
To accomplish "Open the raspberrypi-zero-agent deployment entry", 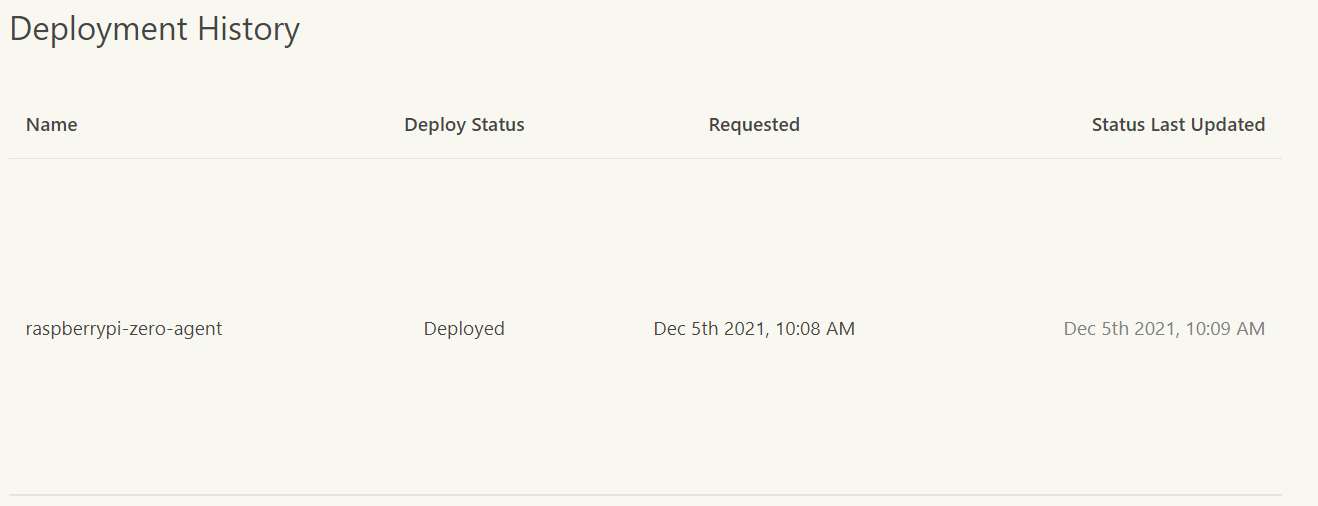I will [x=124, y=329].
